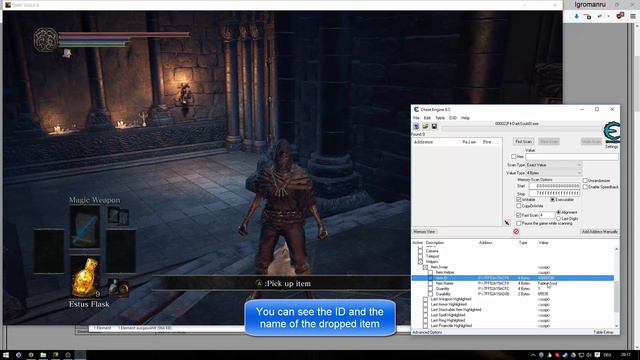Image resolution: width=640 pixels, height=360 pixels.
Task: Activate the Quantity row checkbox
Action: pyautogui.click(x=430, y=289)
